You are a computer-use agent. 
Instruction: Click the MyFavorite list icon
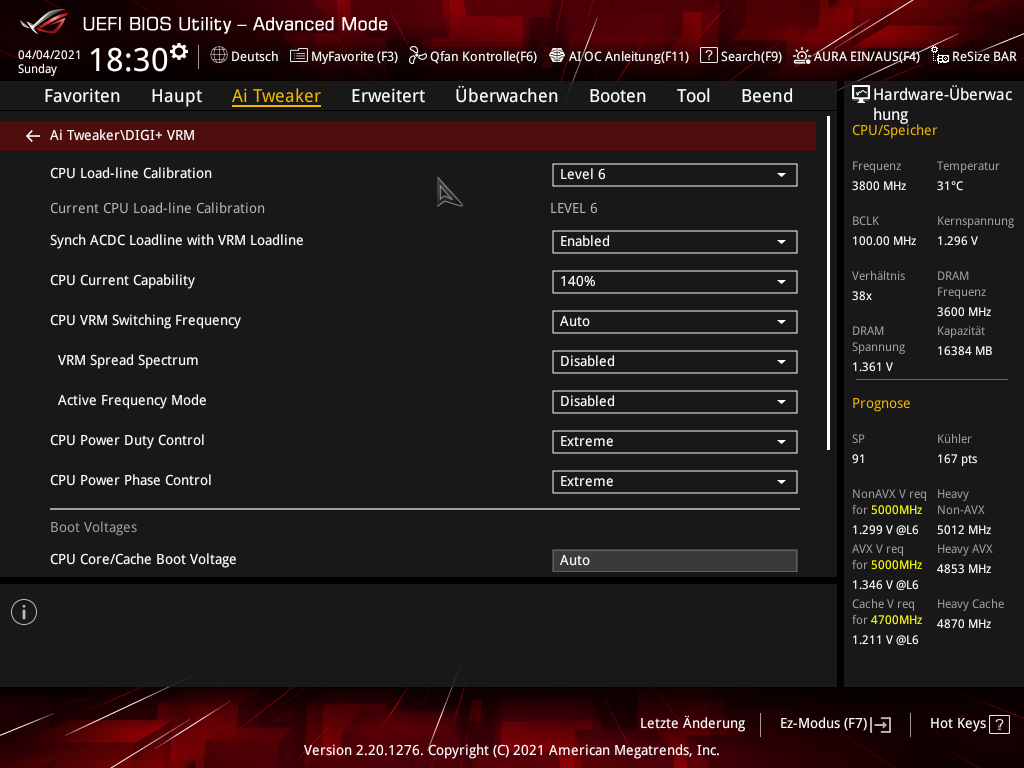(x=298, y=56)
